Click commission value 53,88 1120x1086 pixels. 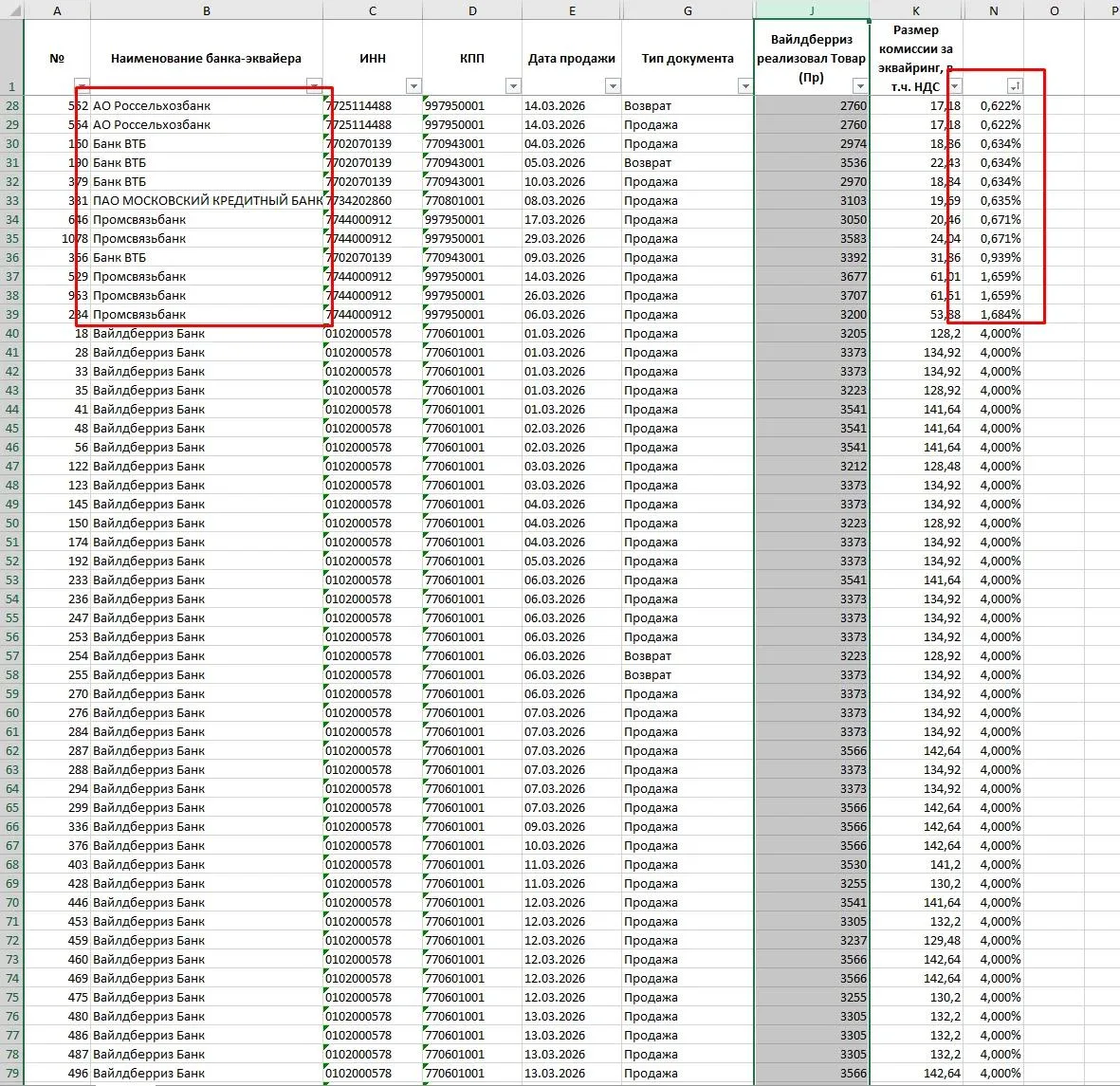tap(916, 314)
